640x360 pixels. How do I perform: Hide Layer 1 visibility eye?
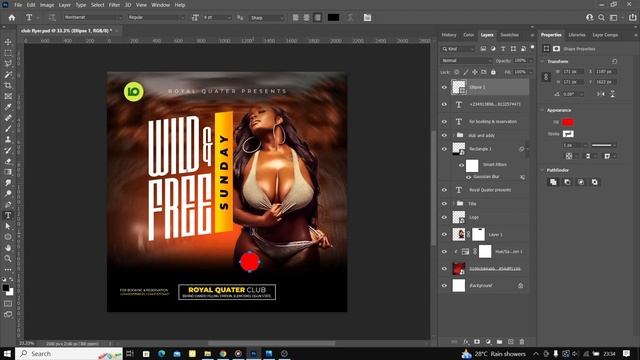point(444,234)
